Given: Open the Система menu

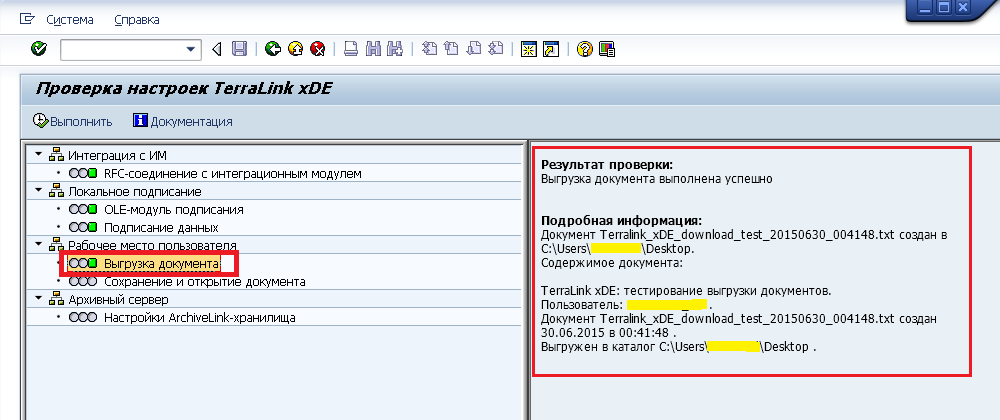Looking at the screenshot, I should point(69,19).
